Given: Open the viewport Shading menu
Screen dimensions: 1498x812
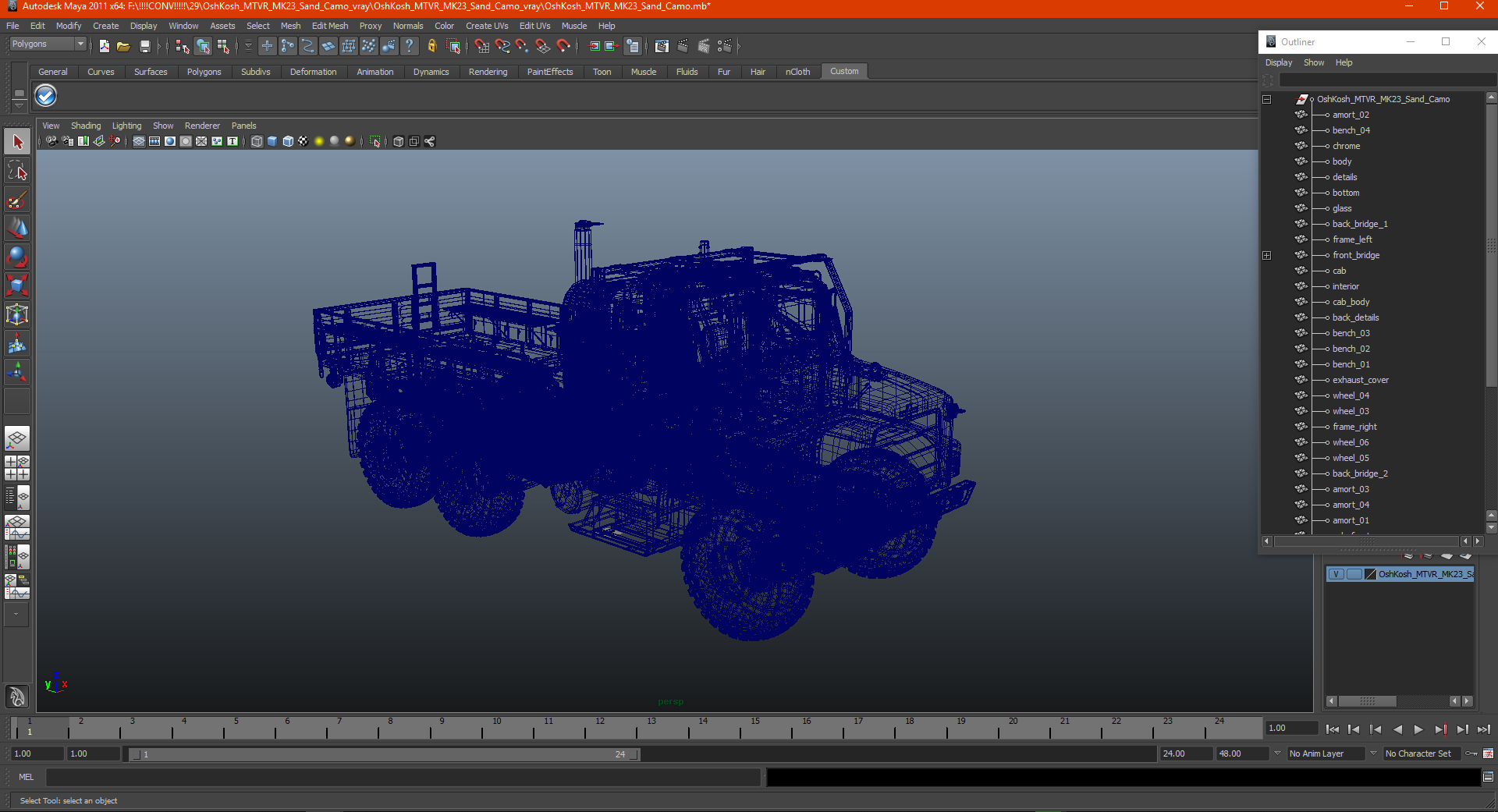Looking at the screenshot, I should (x=86, y=126).
